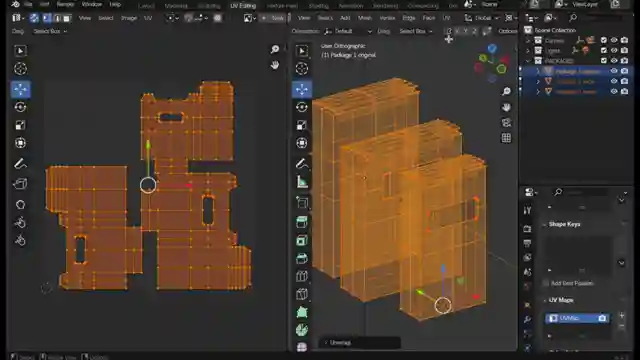The height and width of the screenshot is (360, 640).
Task: Select the Inset Faces tool
Action: coord(302,240)
